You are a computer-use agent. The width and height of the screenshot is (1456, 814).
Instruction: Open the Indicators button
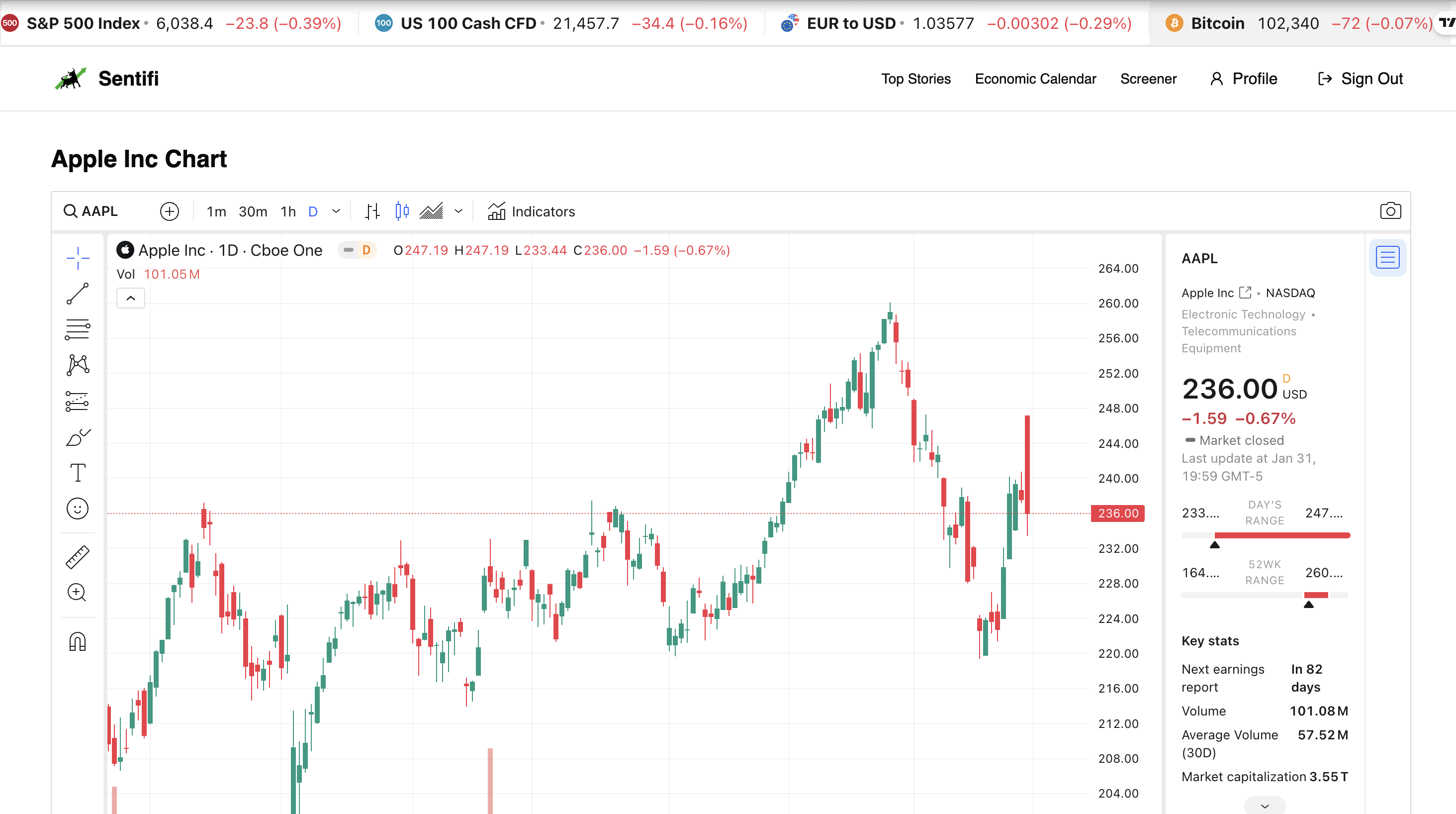pyautogui.click(x=531, y=211)
